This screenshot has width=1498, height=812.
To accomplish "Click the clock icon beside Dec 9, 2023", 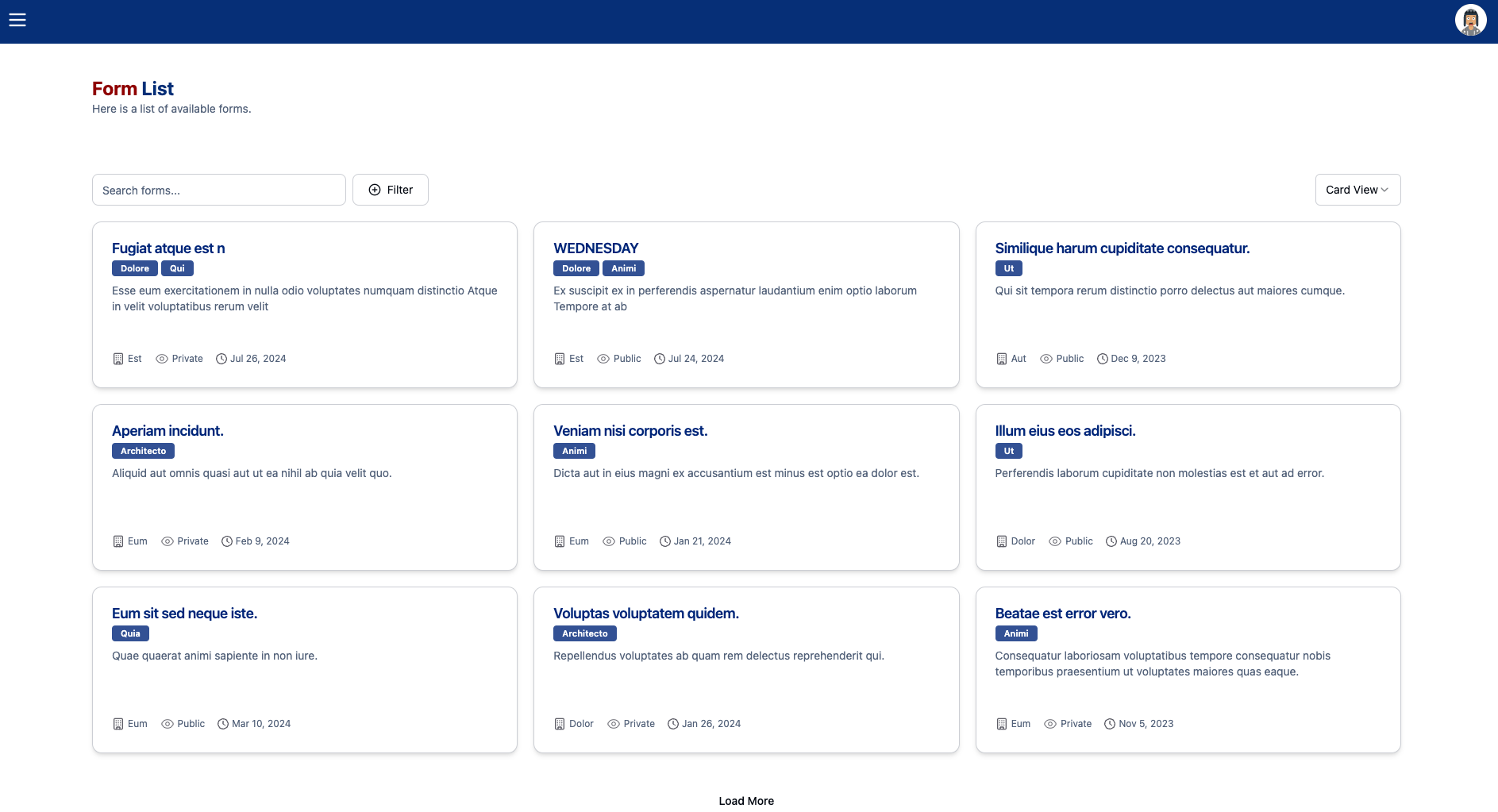I will [x=1102, y=359].
